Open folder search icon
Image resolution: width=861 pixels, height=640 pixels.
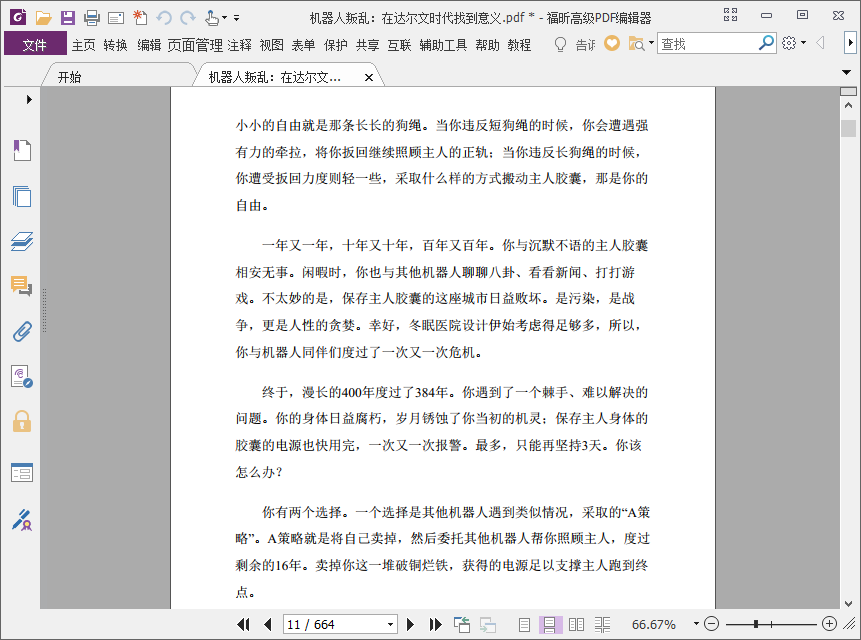point(636,43)
